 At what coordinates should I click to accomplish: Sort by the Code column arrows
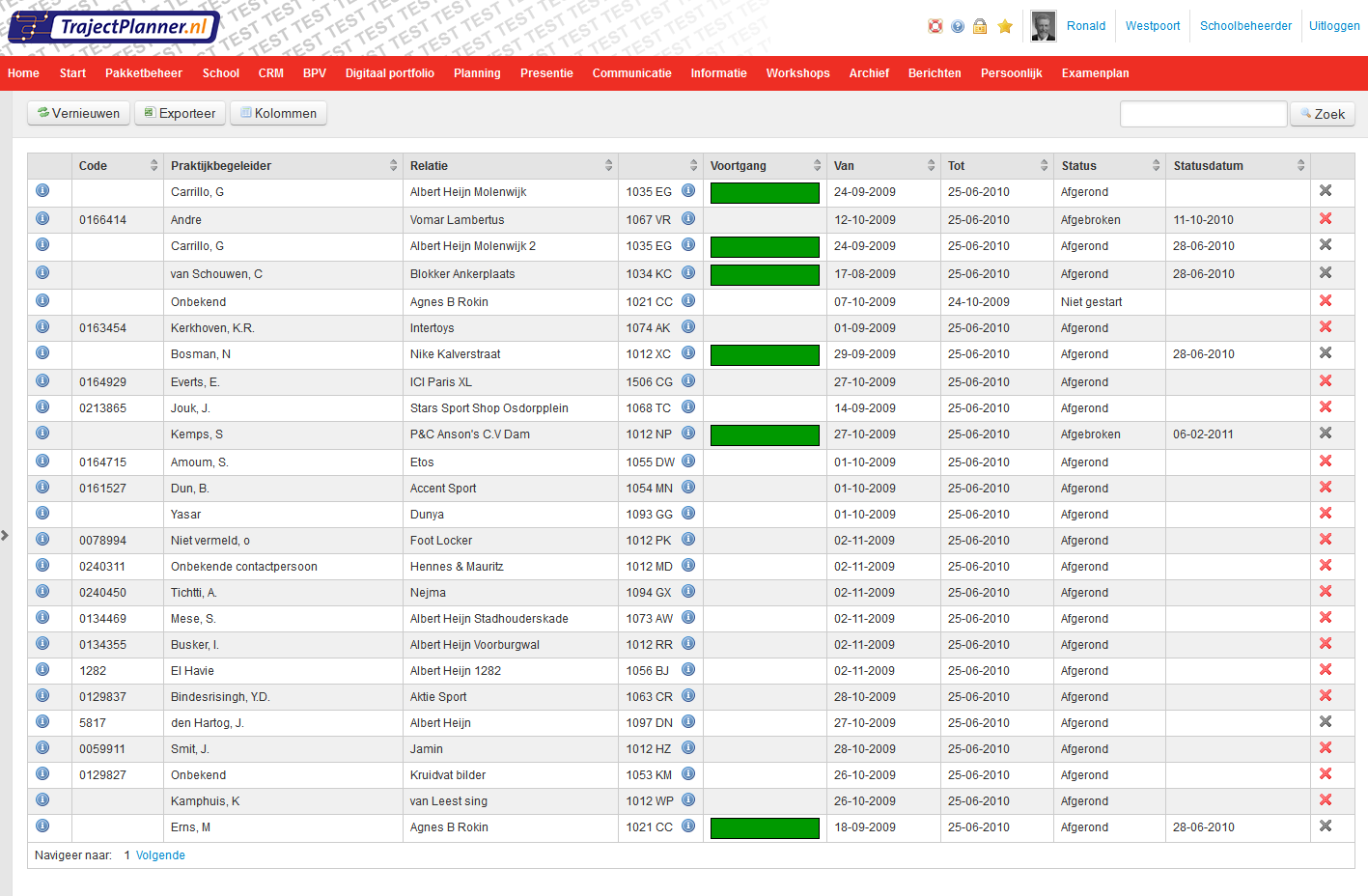[154, 165]
